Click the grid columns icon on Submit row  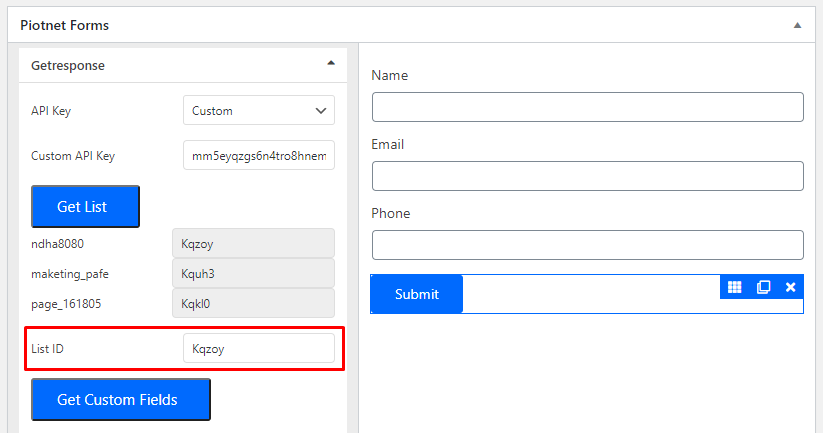(734, 287)
